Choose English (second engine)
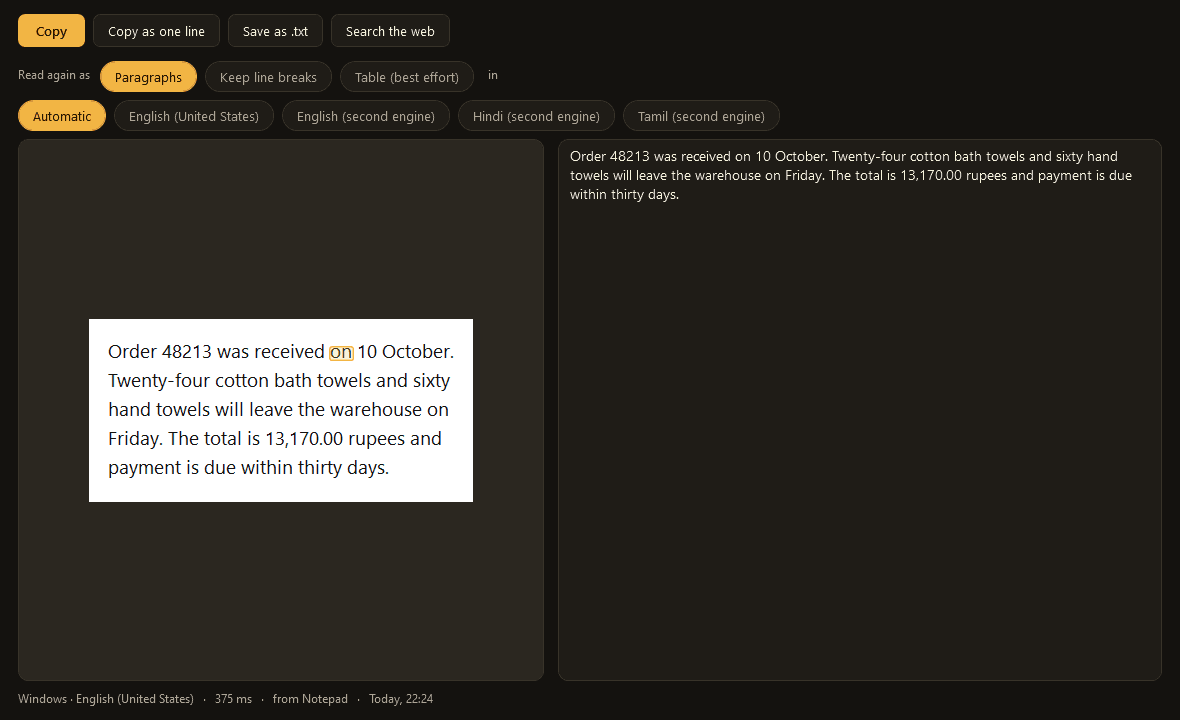 pyautogui.click(x=366, y=116)
